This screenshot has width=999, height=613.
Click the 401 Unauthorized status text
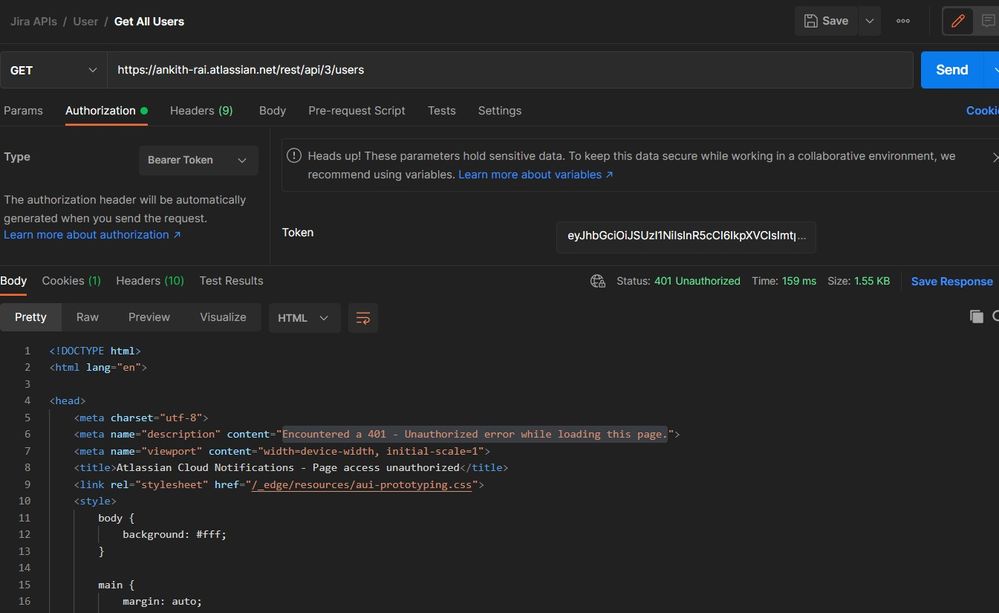pyautogui.click(x=697, y=281)
